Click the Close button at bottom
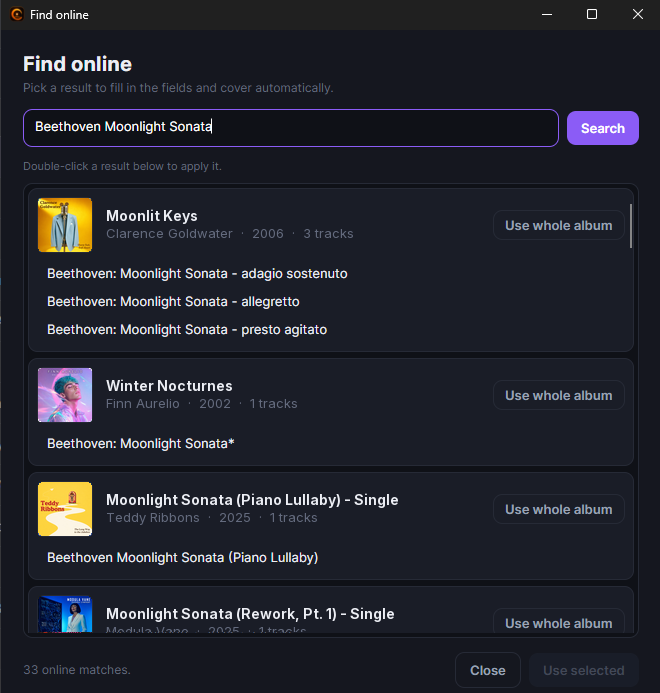This screenshot has width=660, height=693. coord(488,670)
